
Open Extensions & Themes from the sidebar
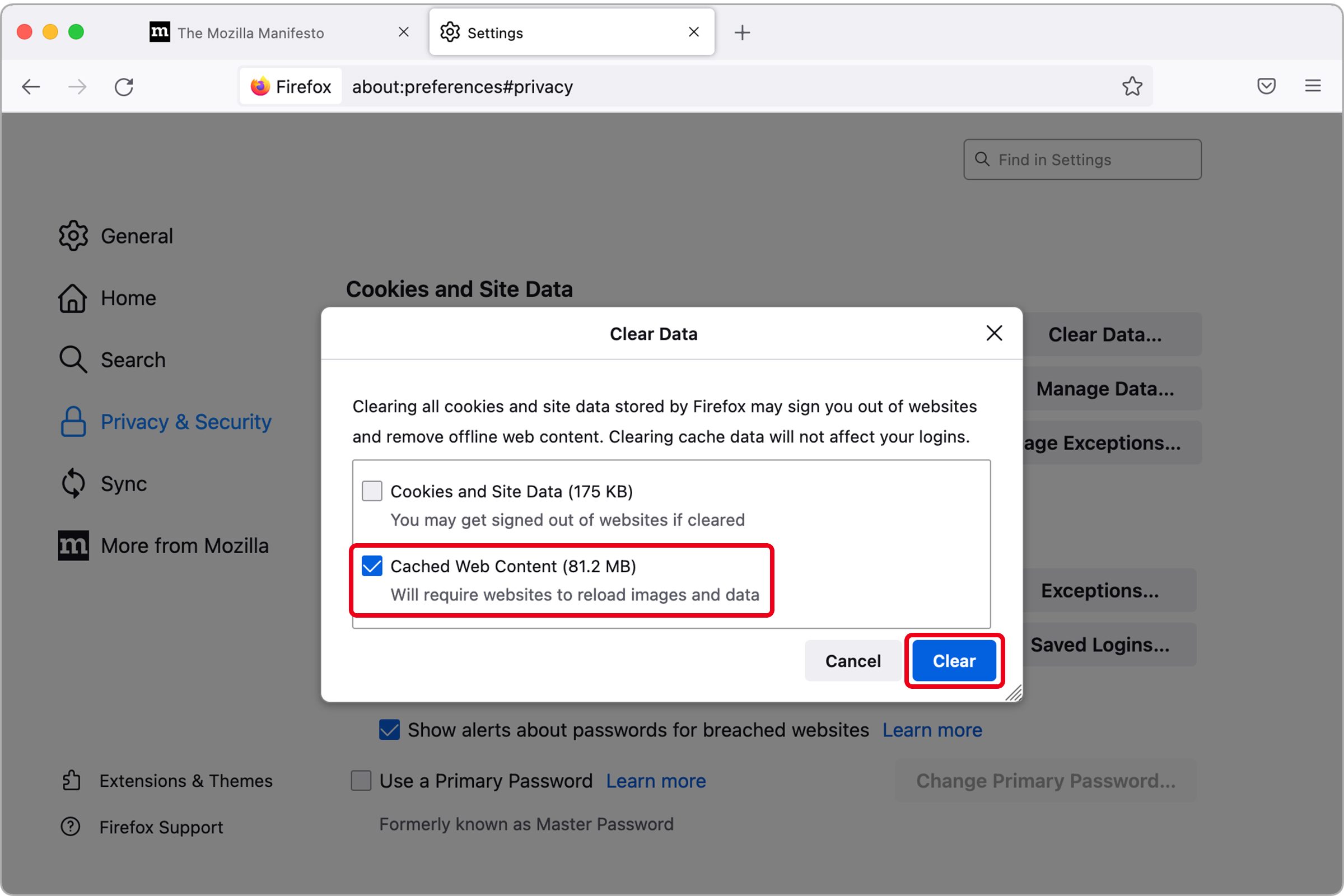(71, 781)
